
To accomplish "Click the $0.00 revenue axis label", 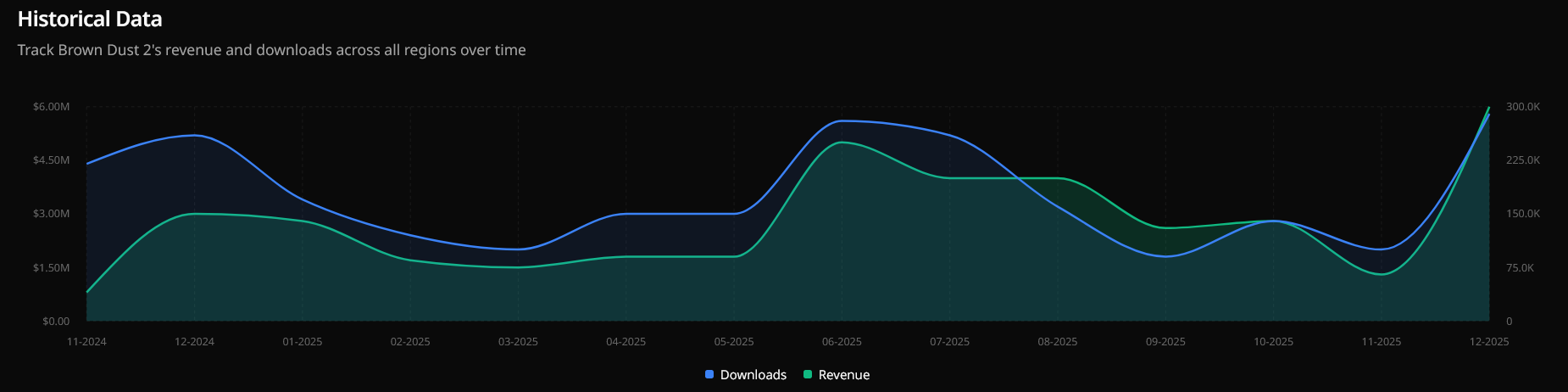I will click(56, 322).
